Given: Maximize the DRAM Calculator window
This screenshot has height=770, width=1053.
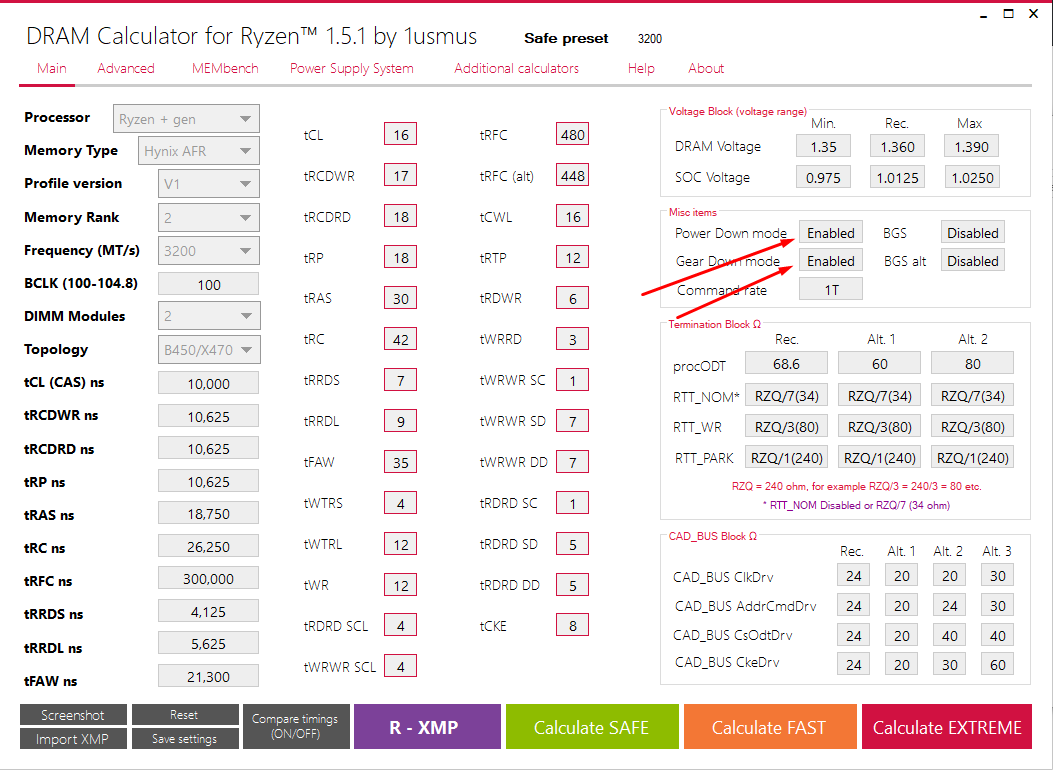Looking at the screenshot, I should [1008, 14].
